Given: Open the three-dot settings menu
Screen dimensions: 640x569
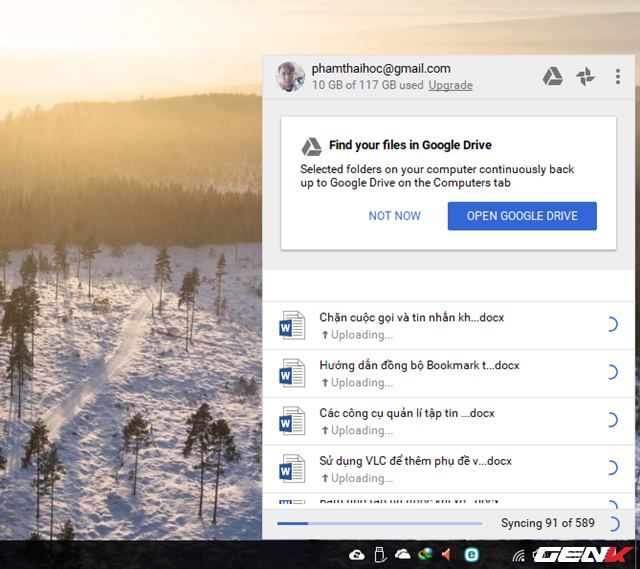Looking at the screenshot, I should [x=618, y=76].
